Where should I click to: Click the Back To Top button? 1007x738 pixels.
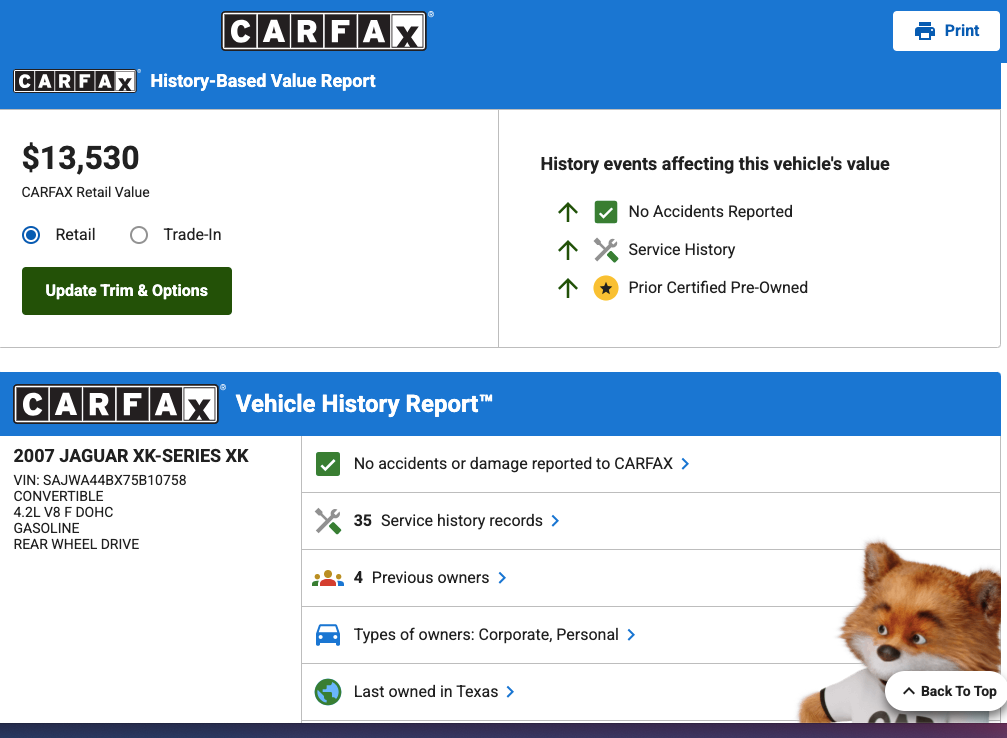tap(948, 691)
